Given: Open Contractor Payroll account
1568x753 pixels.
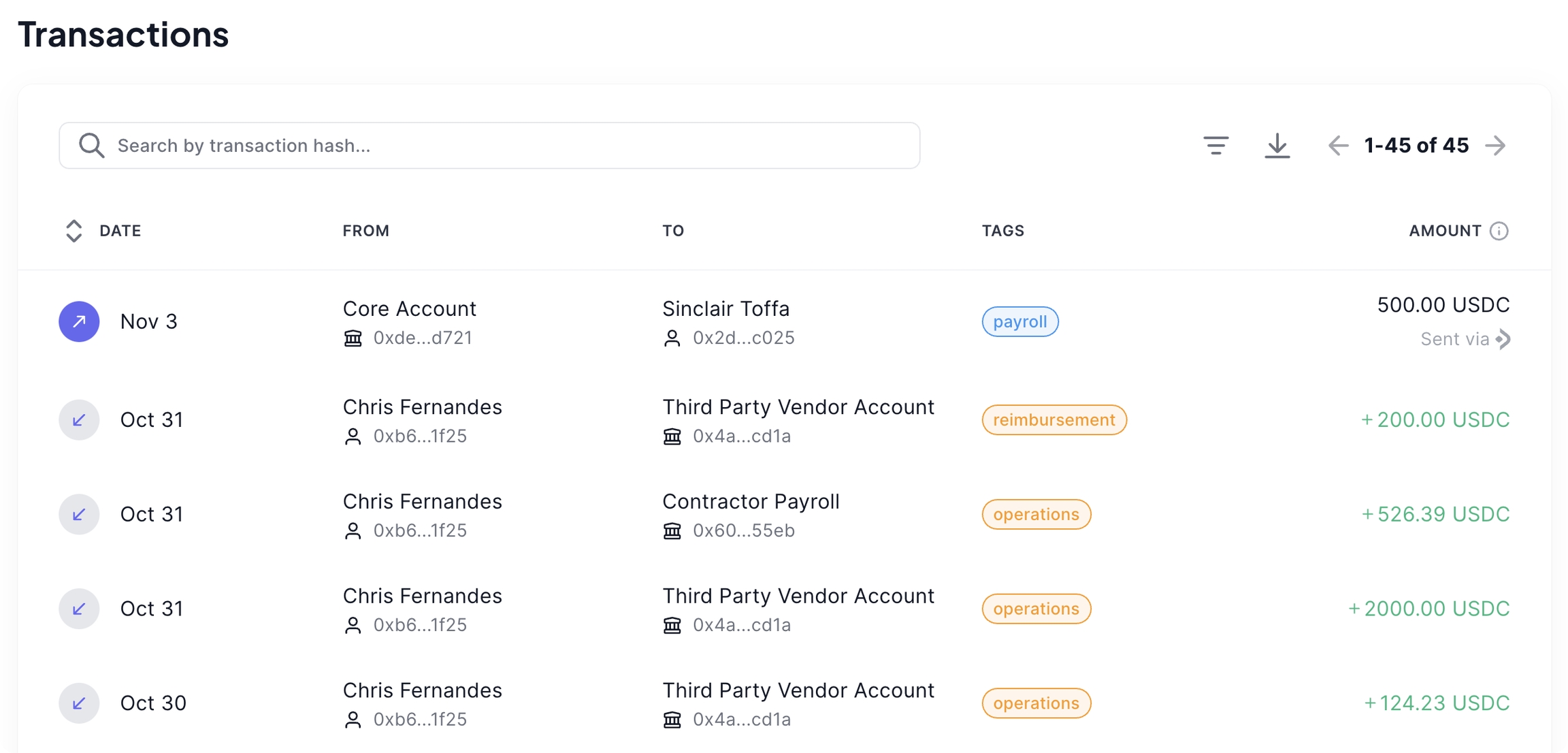Looking at the screenshot, I should (x=751, y=502).
